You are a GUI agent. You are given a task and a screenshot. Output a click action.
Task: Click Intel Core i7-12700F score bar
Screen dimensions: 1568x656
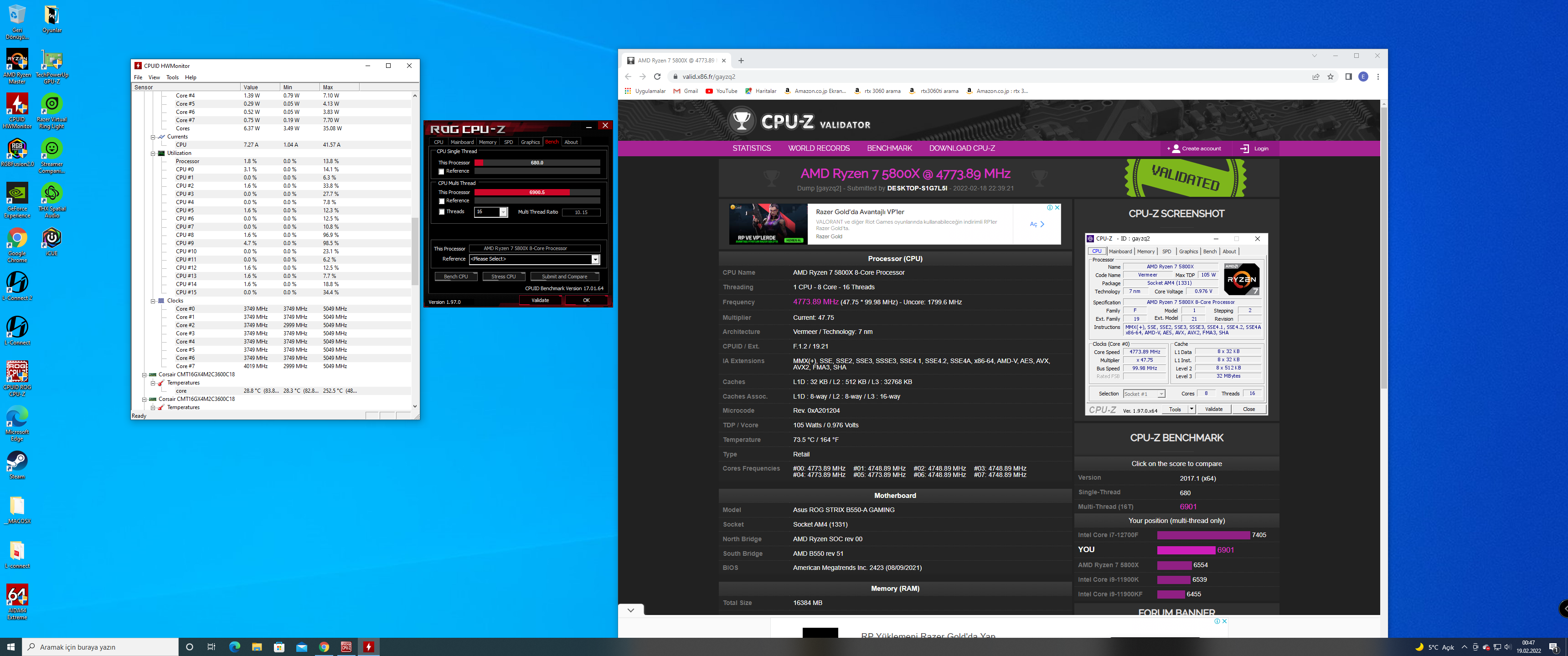(x=1203, y=535)
